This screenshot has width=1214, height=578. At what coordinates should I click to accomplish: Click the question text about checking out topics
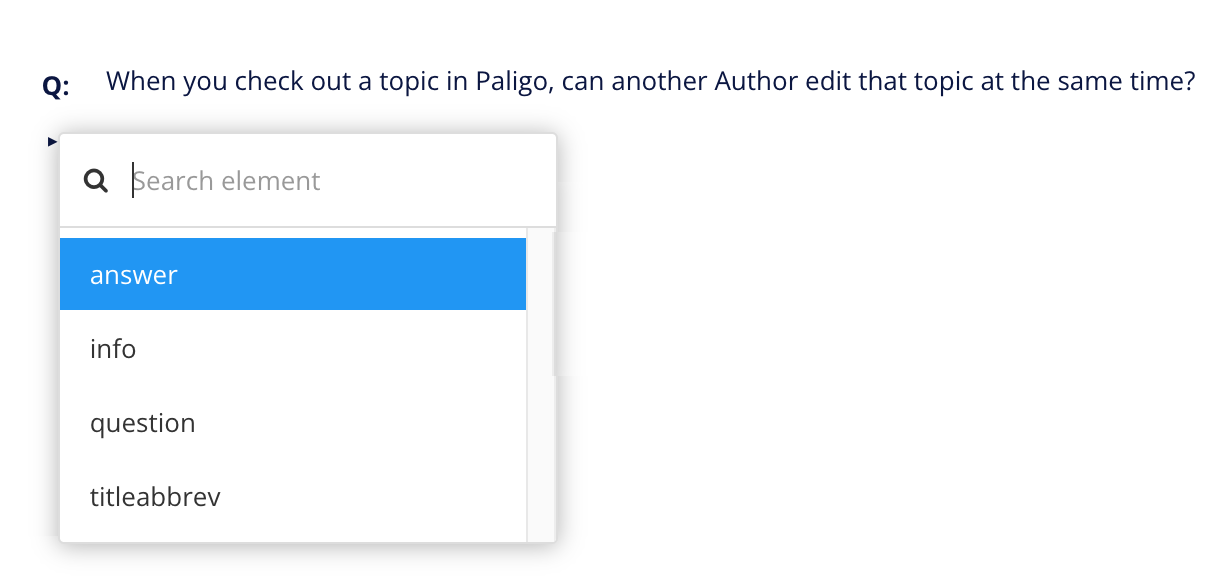pyautogui.click(x=650, y=81)
